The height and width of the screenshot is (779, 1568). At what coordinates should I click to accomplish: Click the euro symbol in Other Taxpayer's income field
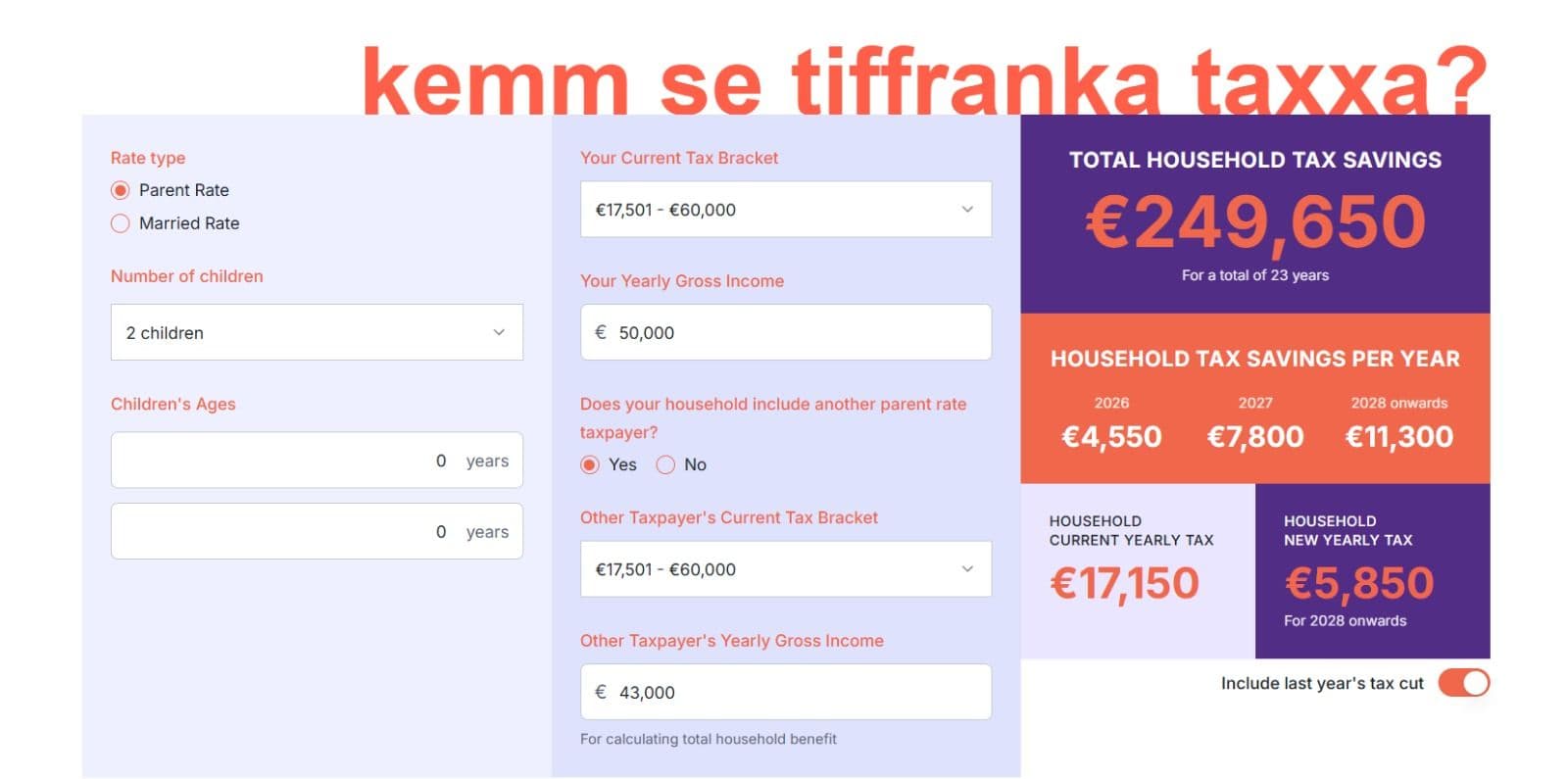(x=602, y=692)
